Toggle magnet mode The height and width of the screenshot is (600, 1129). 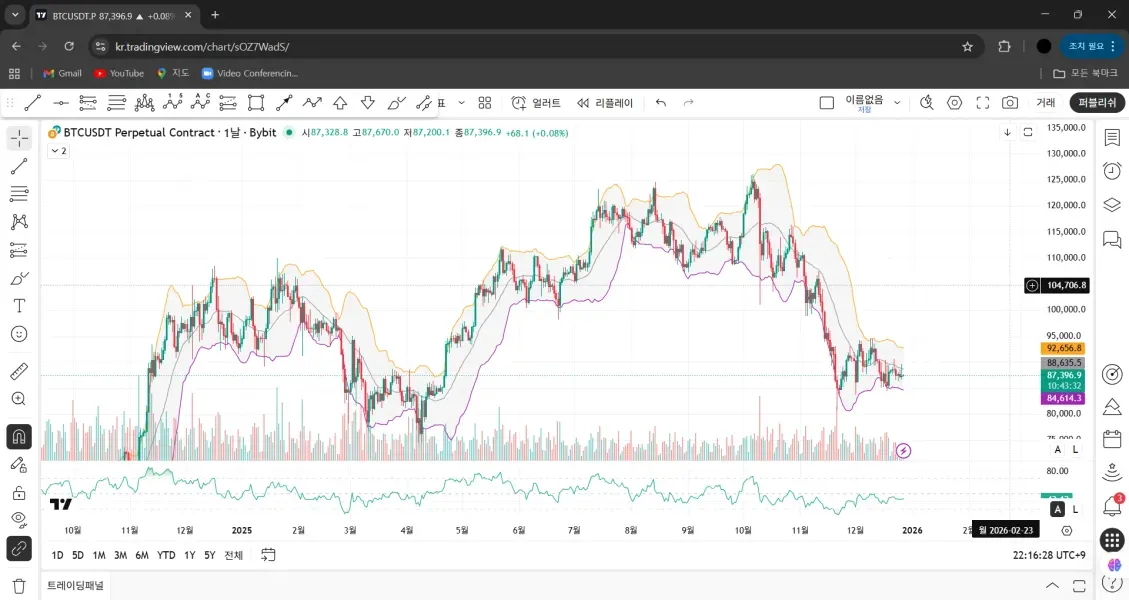click(x=19, y=437)
